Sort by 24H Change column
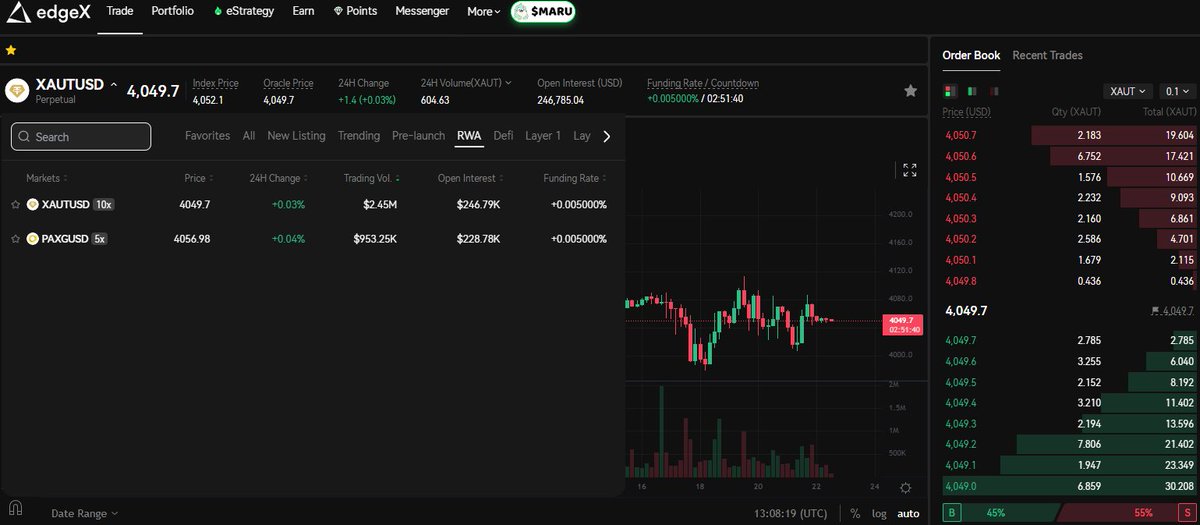Screen dimensions: 1200x525 pyautogui.click(x=279, y=178)
